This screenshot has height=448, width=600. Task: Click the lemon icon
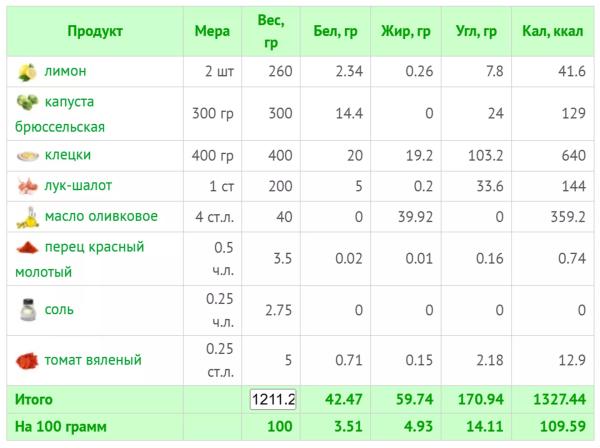point(27,72)
